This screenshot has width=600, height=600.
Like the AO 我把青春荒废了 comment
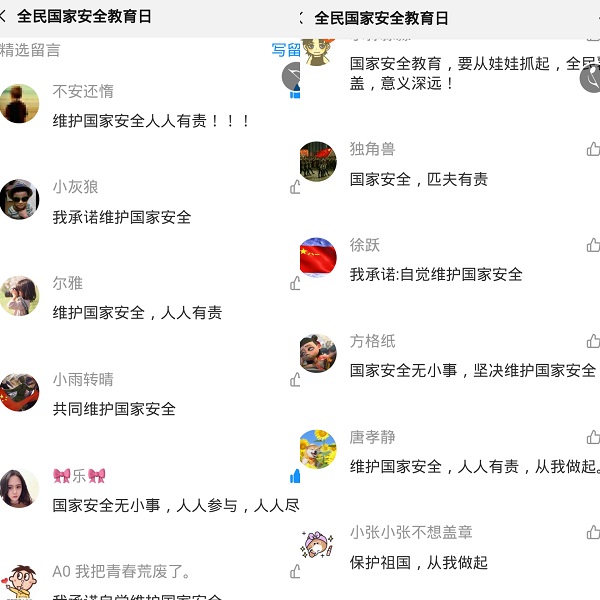(295, 572)
